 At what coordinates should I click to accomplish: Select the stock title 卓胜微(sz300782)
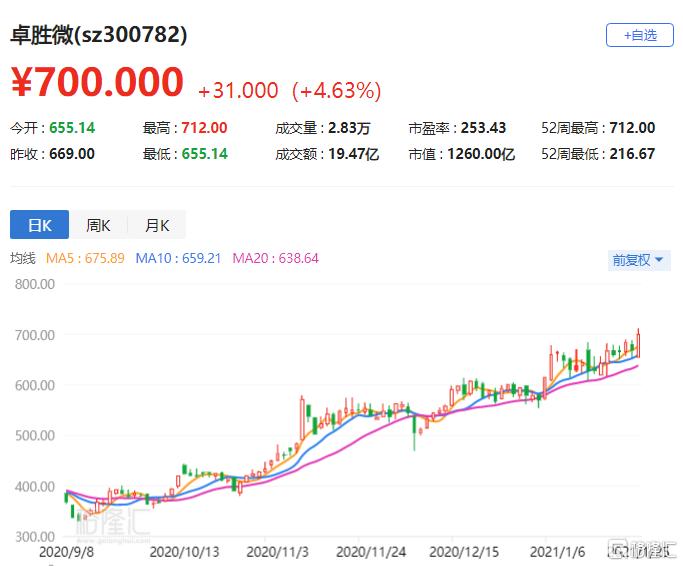tap(99, 34)
